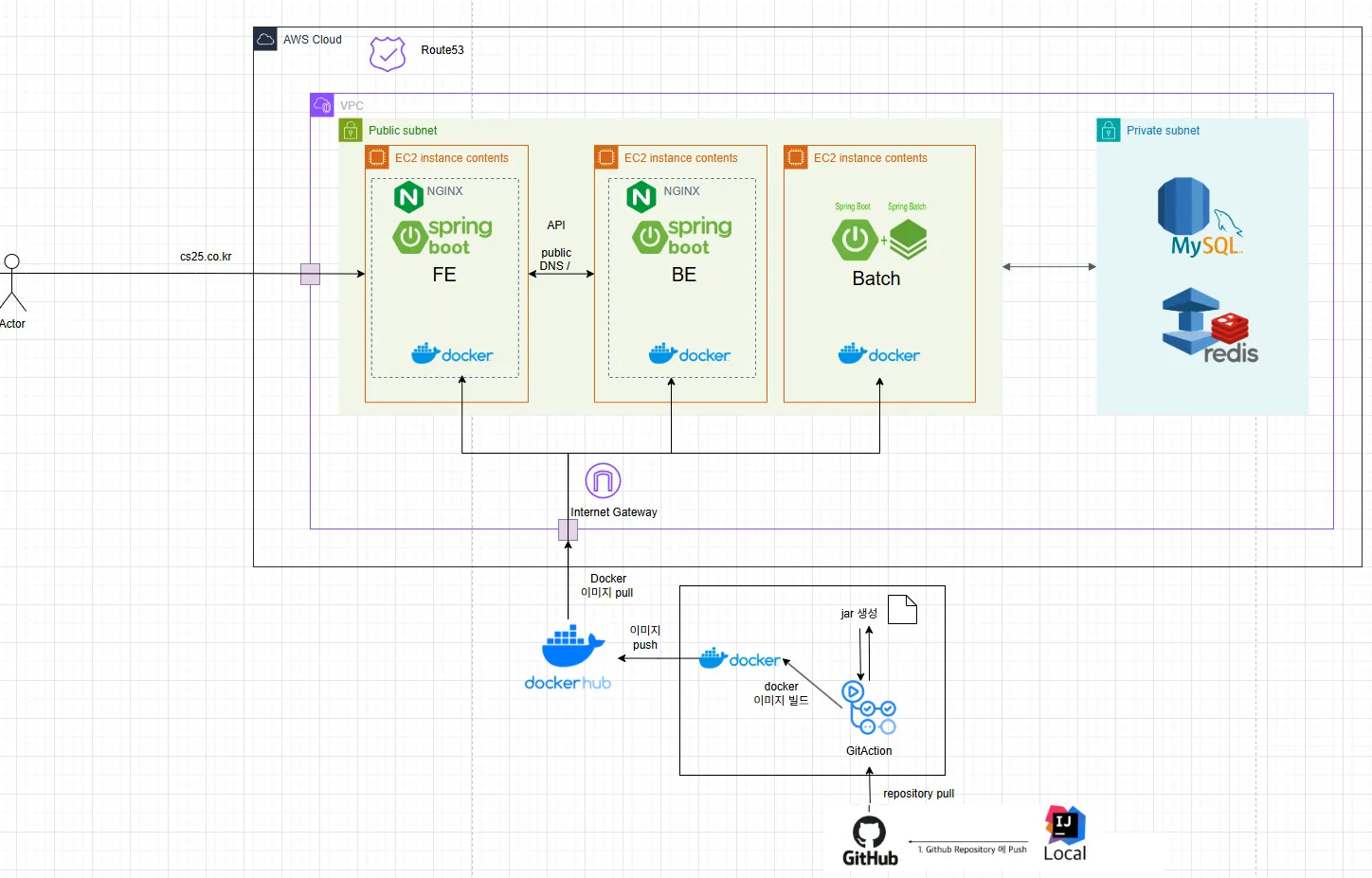
Task: Click the AWS Cloud icon
Action: (x=265, y=40)
